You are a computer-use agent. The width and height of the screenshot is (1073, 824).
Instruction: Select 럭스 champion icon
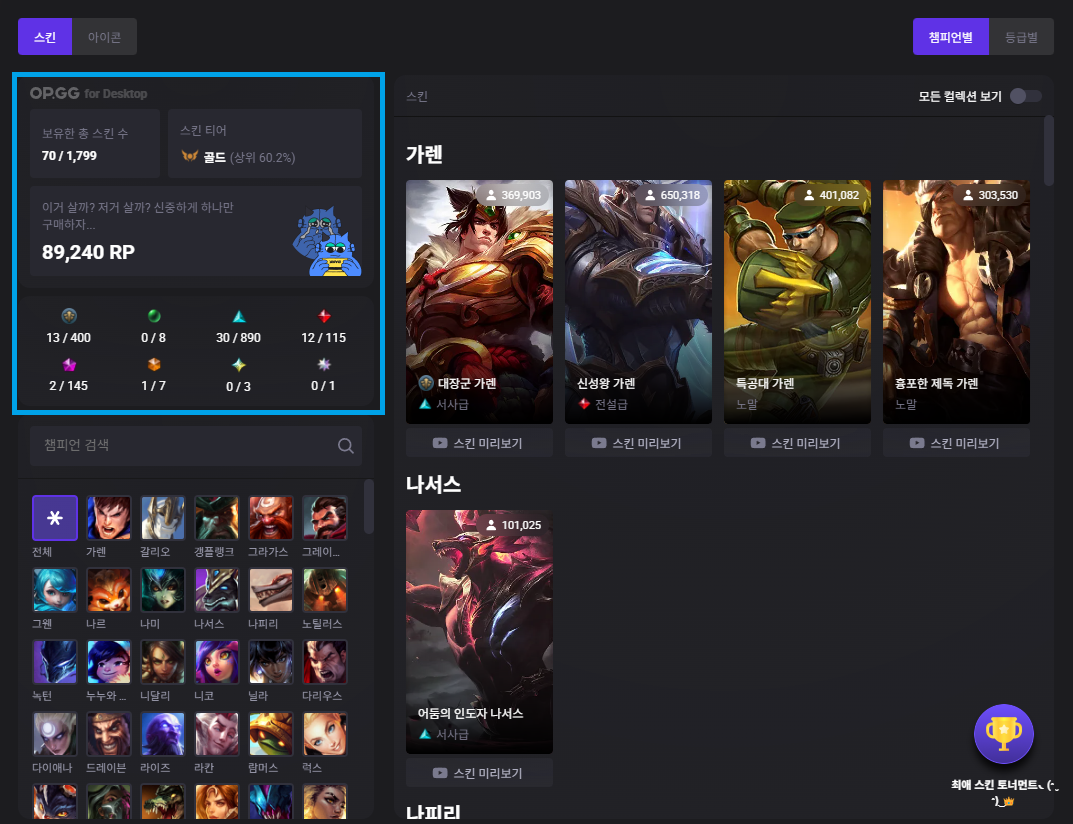click(x=325, y=734)
